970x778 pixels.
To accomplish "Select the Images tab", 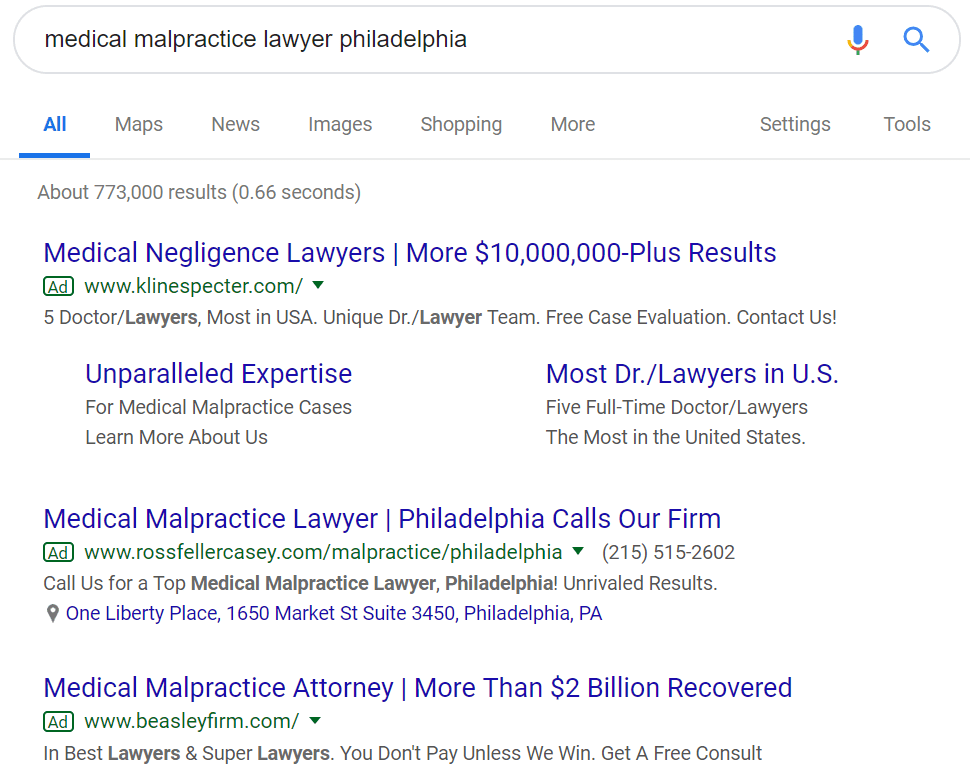I will [340, 124].
